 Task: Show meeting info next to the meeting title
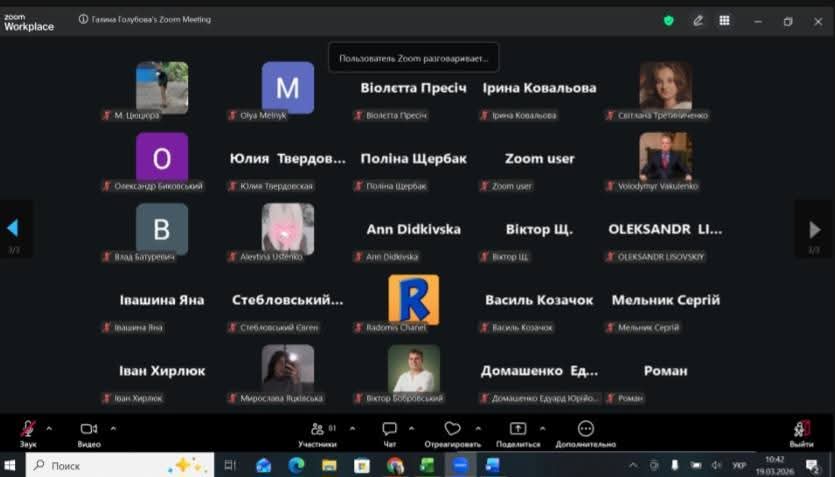coord(84,20)
